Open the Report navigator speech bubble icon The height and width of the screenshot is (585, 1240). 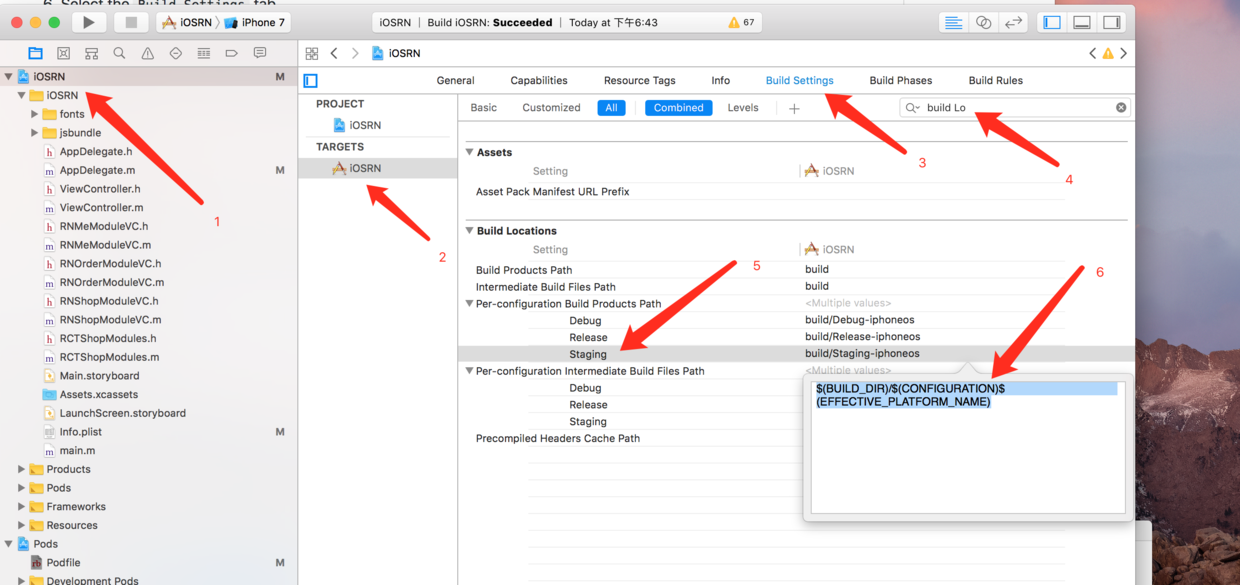click(259, 53)
